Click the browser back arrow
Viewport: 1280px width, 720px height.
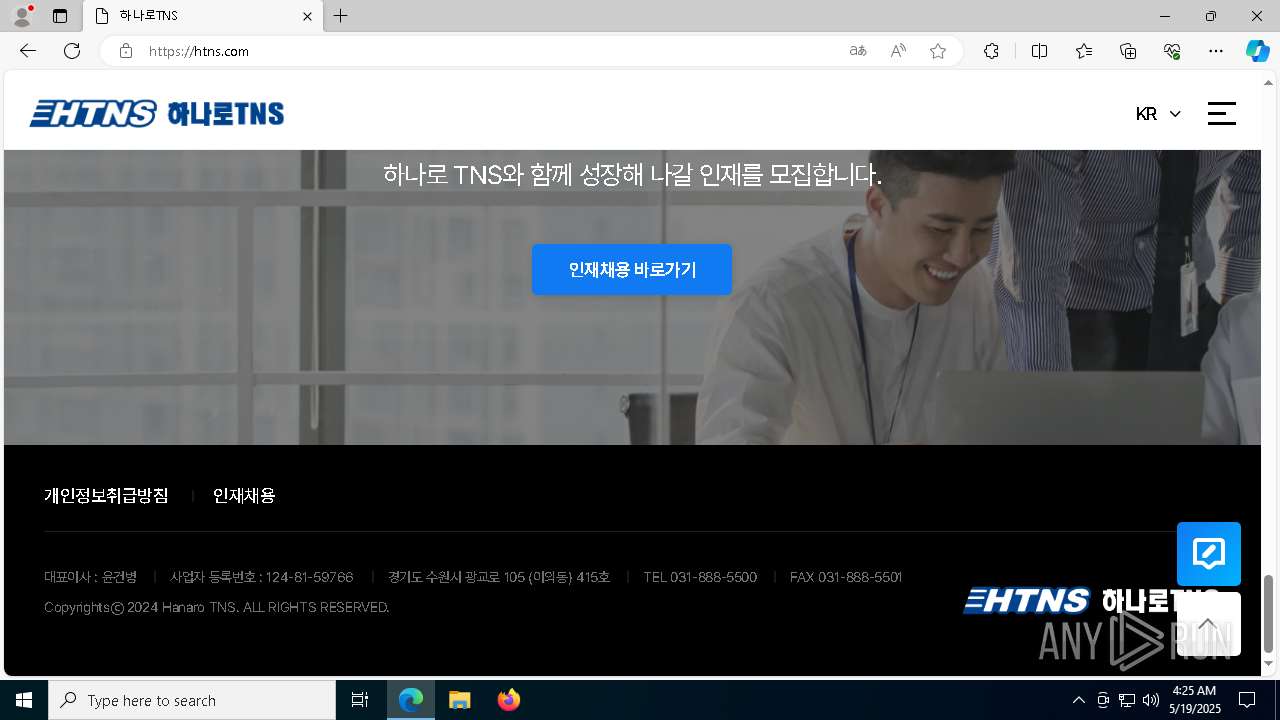[x=28, y=51]
